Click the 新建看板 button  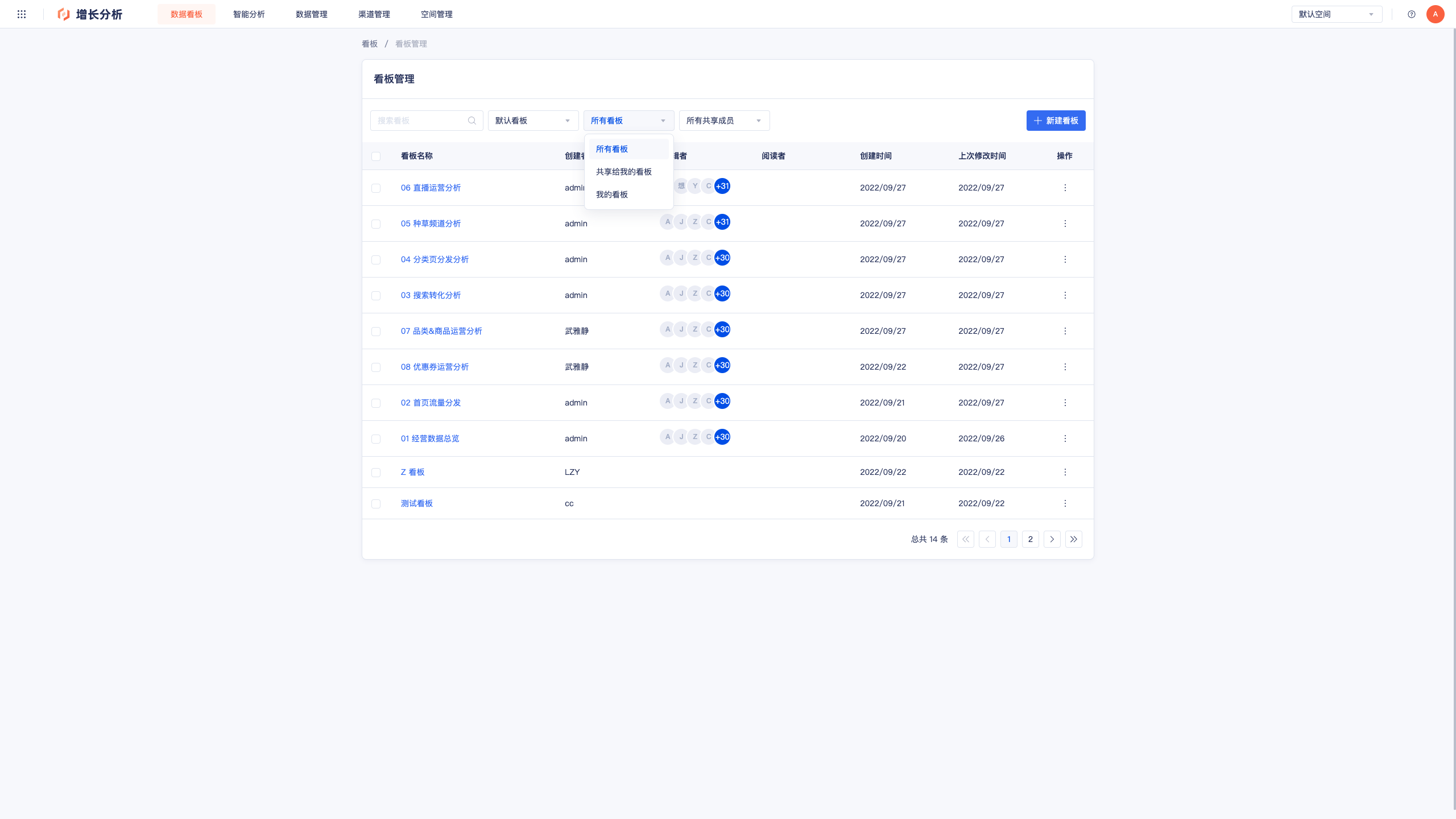point(1056,121)
